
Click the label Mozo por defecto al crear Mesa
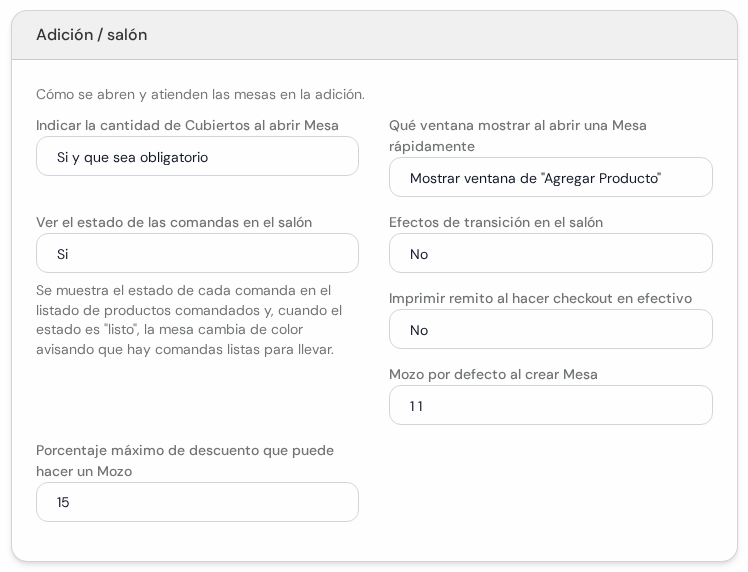(x=493, y=374)
